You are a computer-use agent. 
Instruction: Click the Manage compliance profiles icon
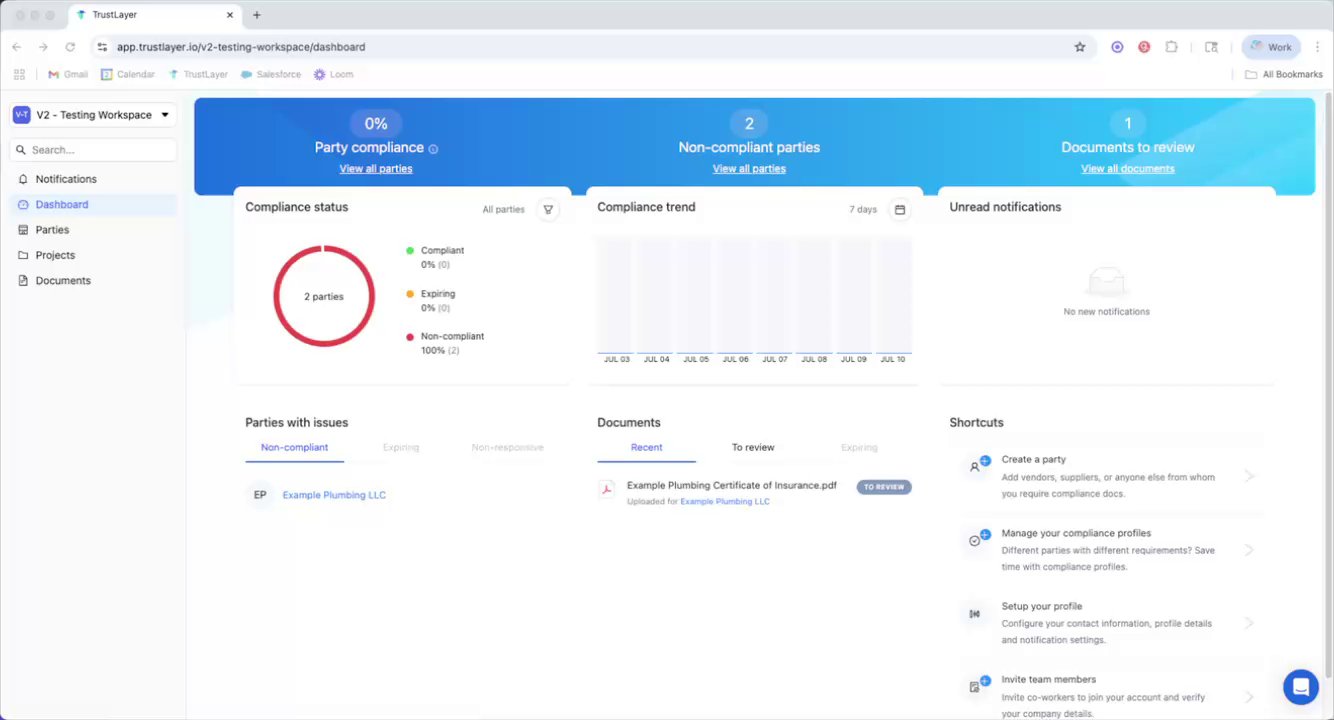coord(978,539)
